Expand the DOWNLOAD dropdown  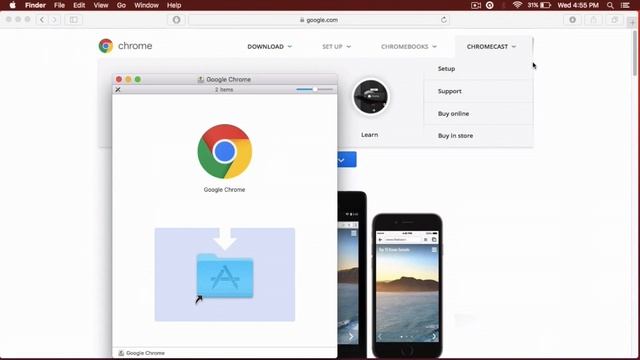(270, 47)
